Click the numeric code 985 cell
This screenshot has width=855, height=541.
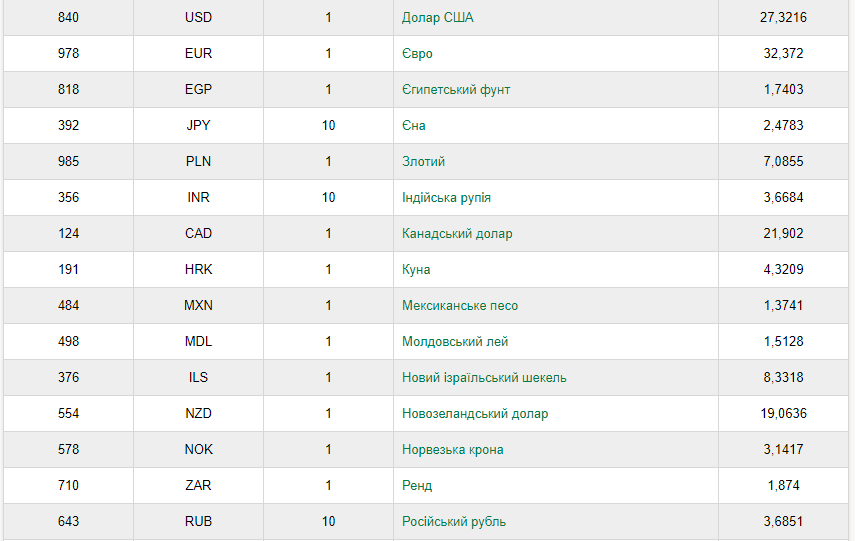tap(68, 161)
